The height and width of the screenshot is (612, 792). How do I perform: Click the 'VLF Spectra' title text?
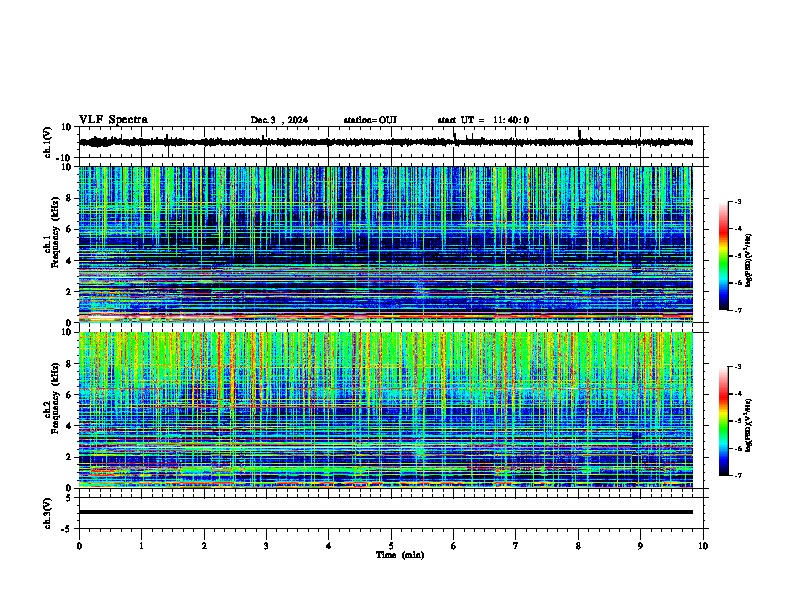(113, 120)
